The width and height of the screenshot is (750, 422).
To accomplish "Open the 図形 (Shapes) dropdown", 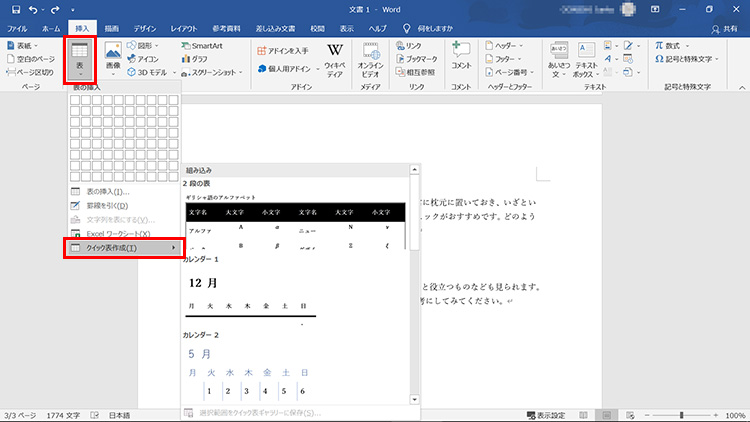I will tap(152, 46).
